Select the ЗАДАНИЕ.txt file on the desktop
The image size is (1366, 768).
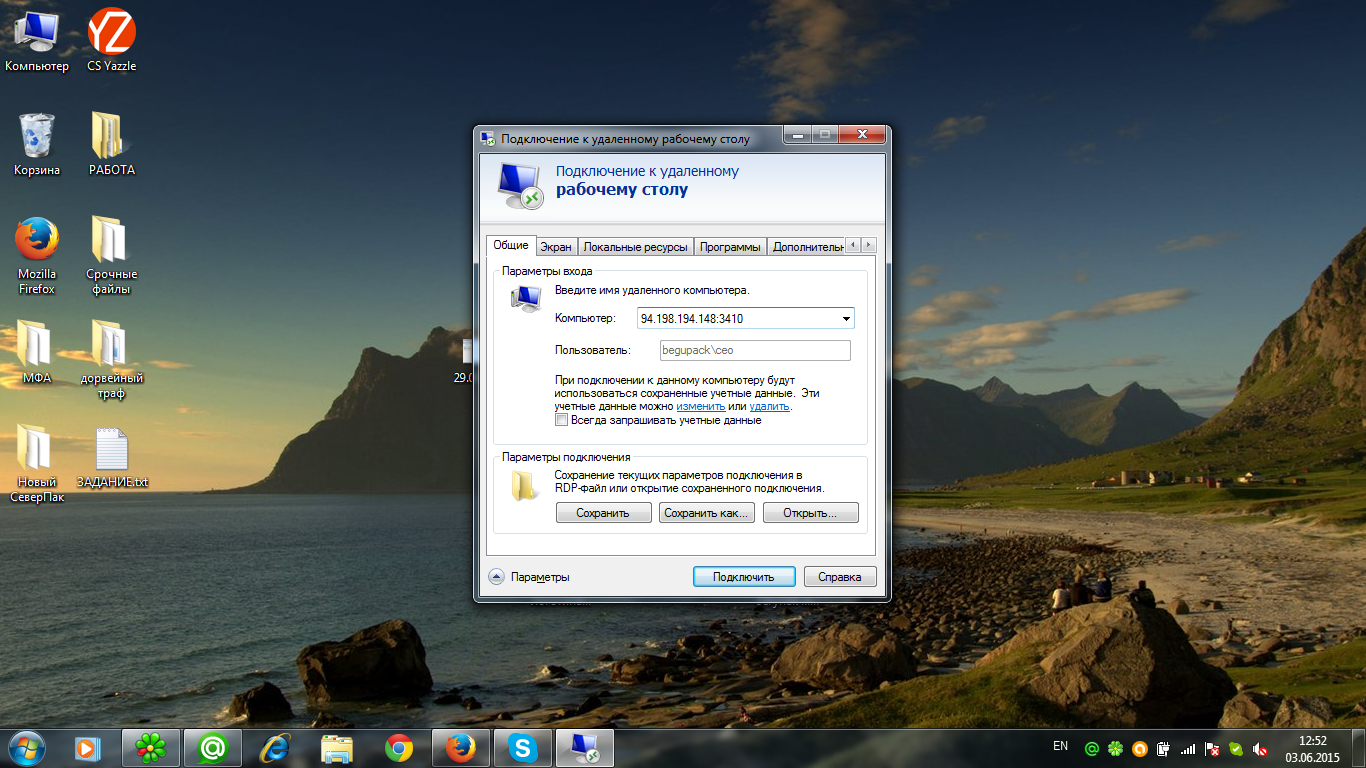(112, 458)
